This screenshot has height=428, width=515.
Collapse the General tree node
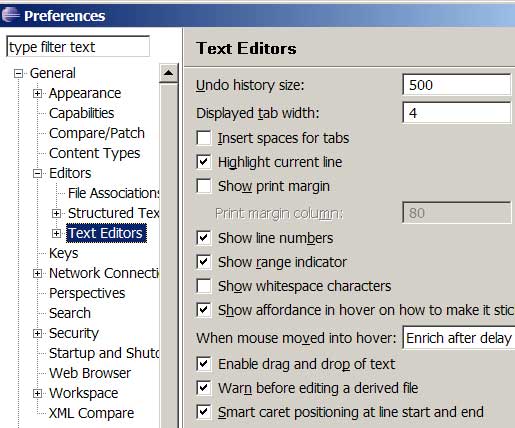coord(19,73)
